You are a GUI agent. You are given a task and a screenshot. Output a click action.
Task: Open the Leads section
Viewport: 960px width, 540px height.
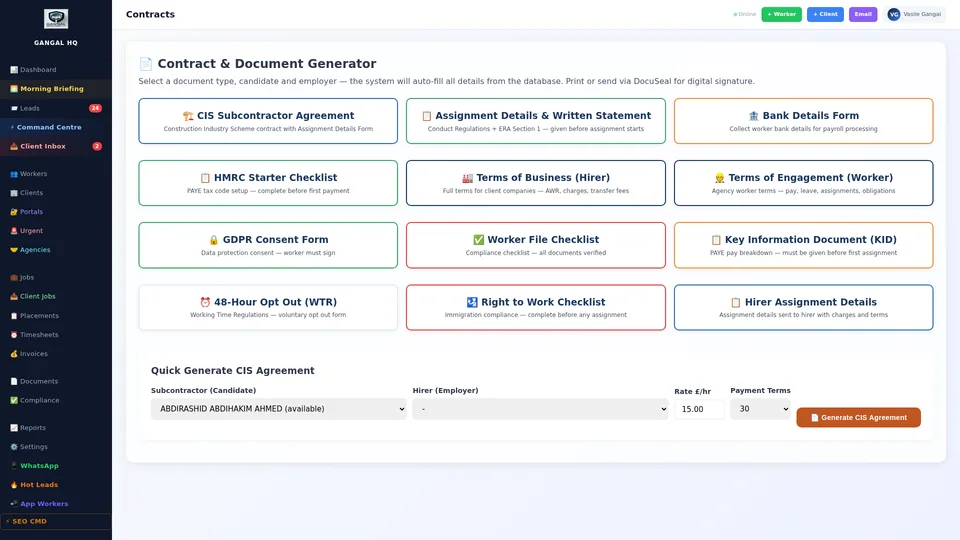click(x=56, y=108)
